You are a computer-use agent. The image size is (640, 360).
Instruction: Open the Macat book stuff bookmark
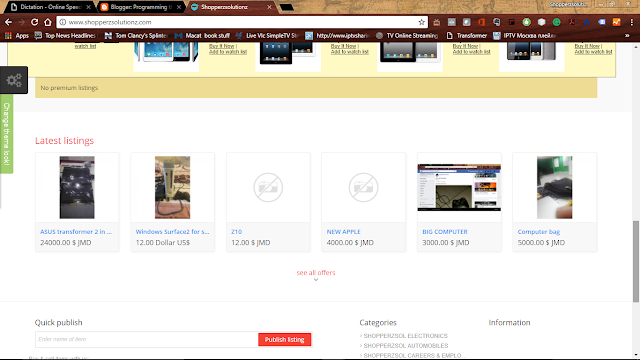coord(202,36)
